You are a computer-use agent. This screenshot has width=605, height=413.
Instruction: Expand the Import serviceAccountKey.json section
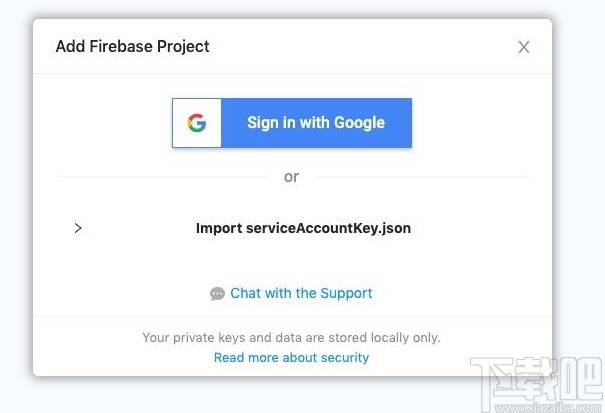click(78, 228)
